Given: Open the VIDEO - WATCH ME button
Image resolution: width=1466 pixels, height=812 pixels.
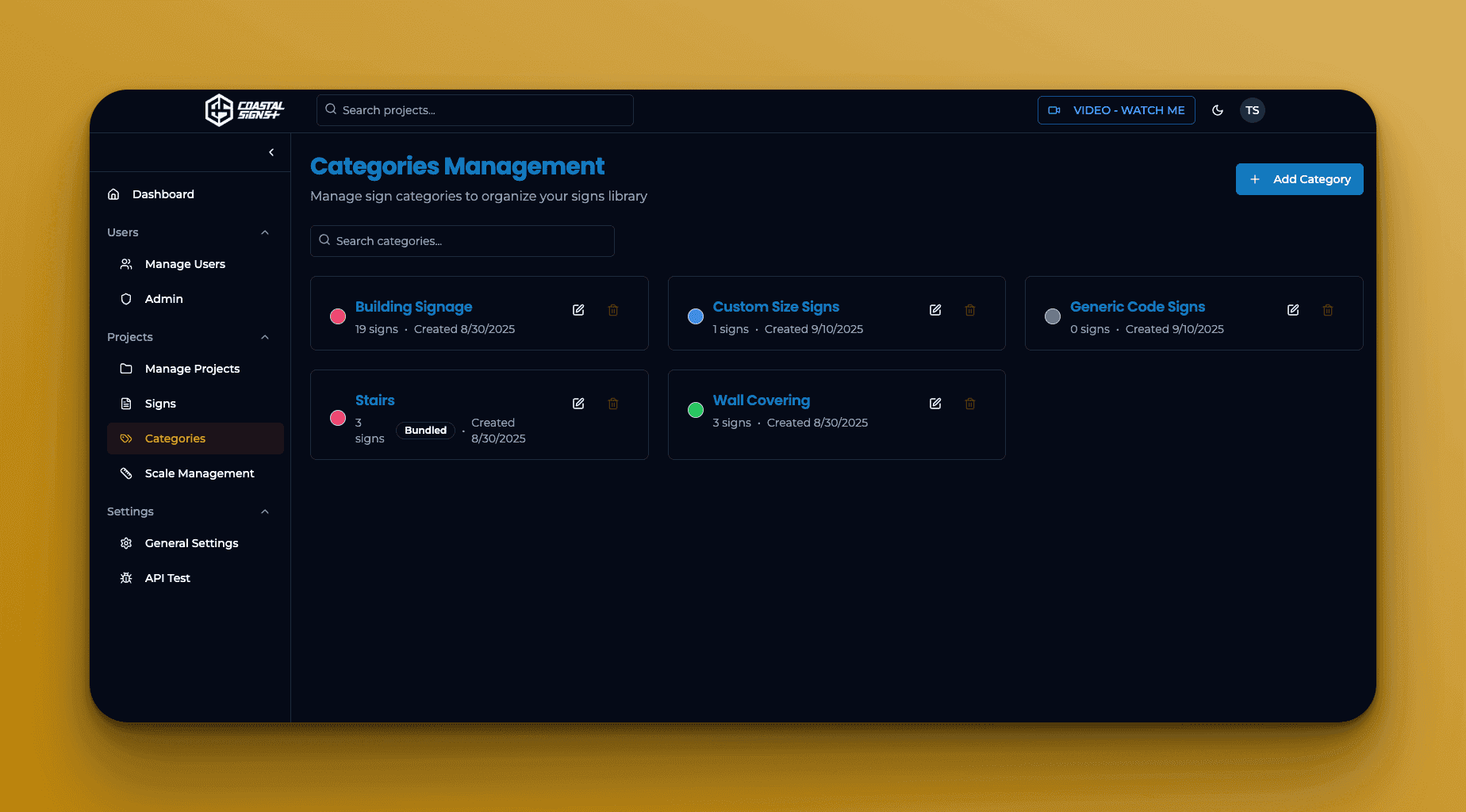Looking at the screenshot, I should point(1116,110).
